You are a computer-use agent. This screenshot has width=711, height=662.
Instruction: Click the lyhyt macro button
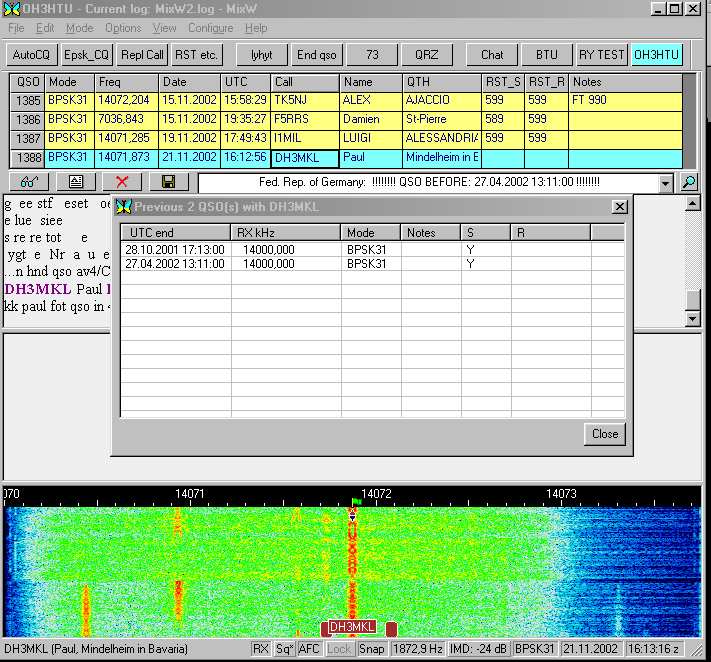262,55
